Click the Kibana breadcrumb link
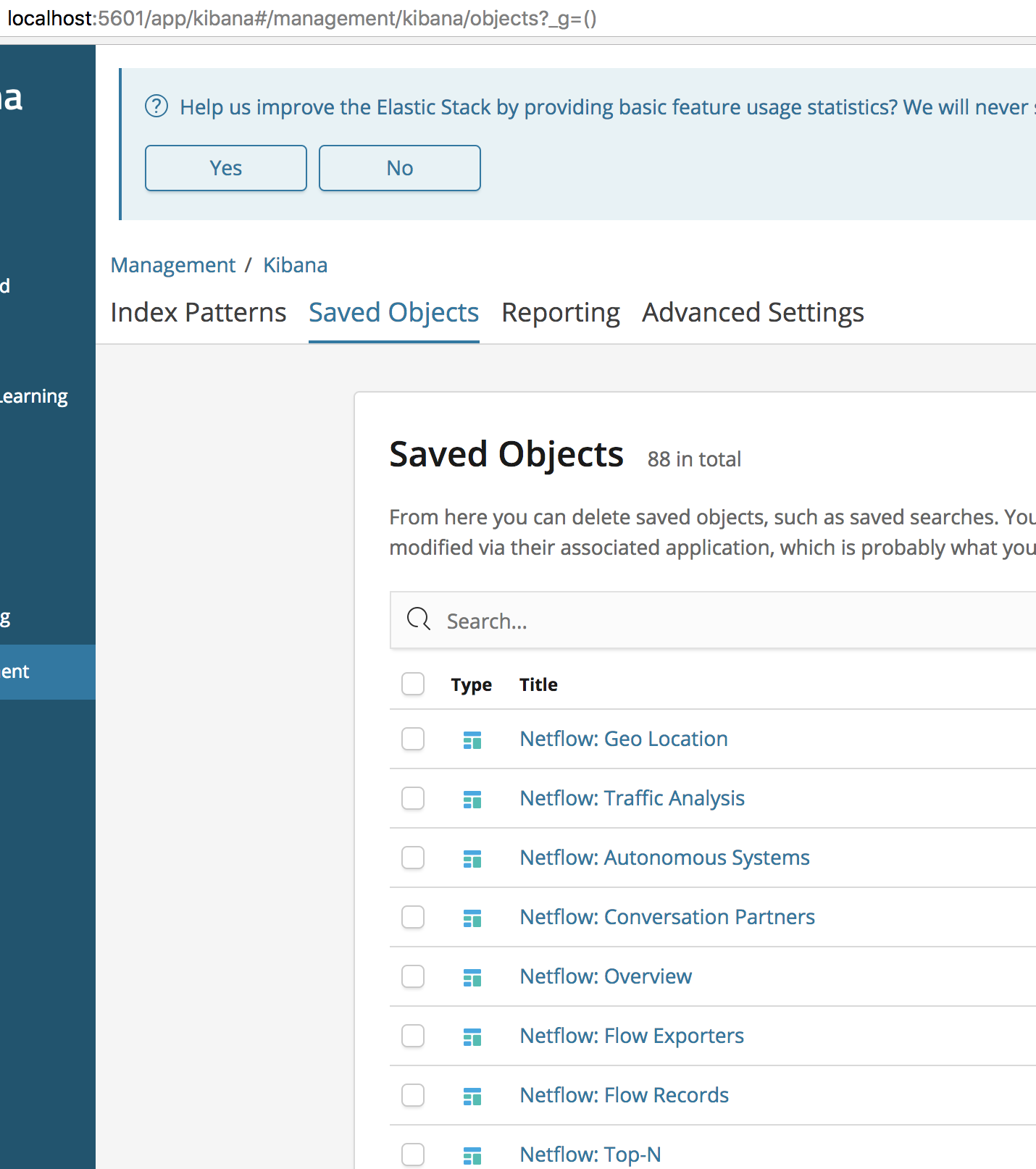This screenshot has width=1036, height=1169. pyautogui.click(x=295, y=265)
